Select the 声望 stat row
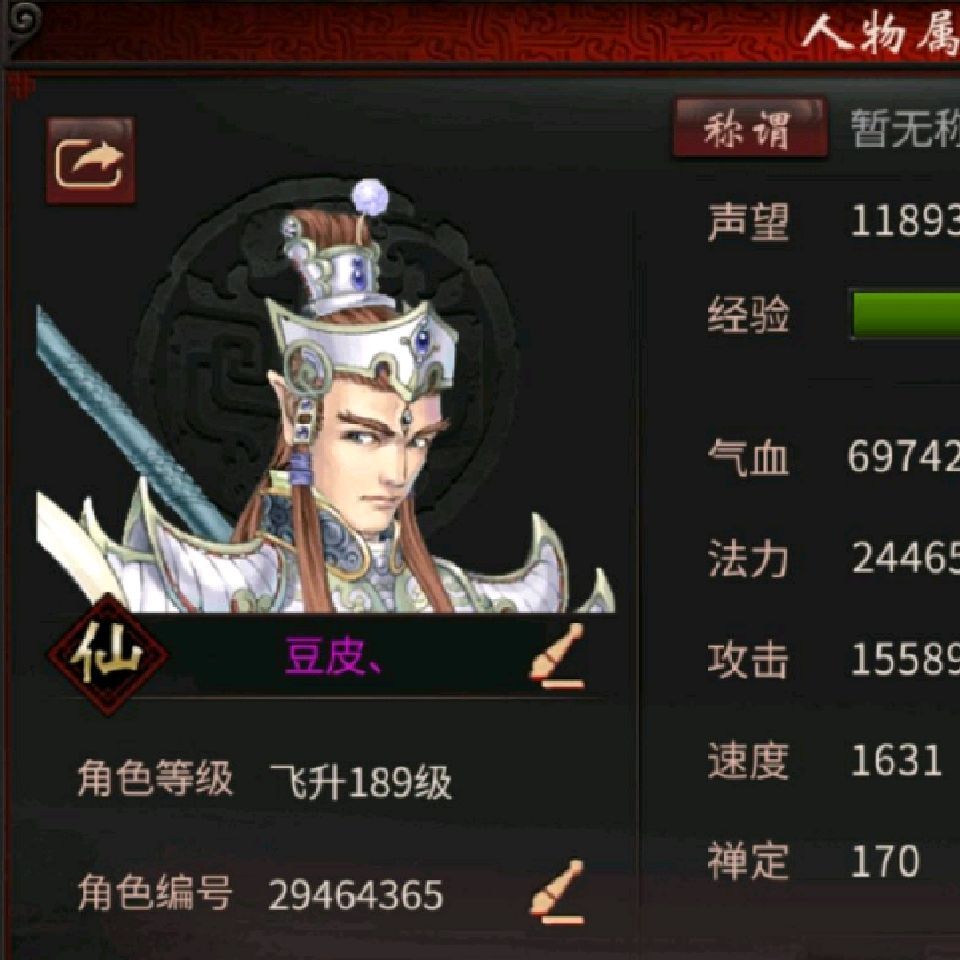 (833, 221)
